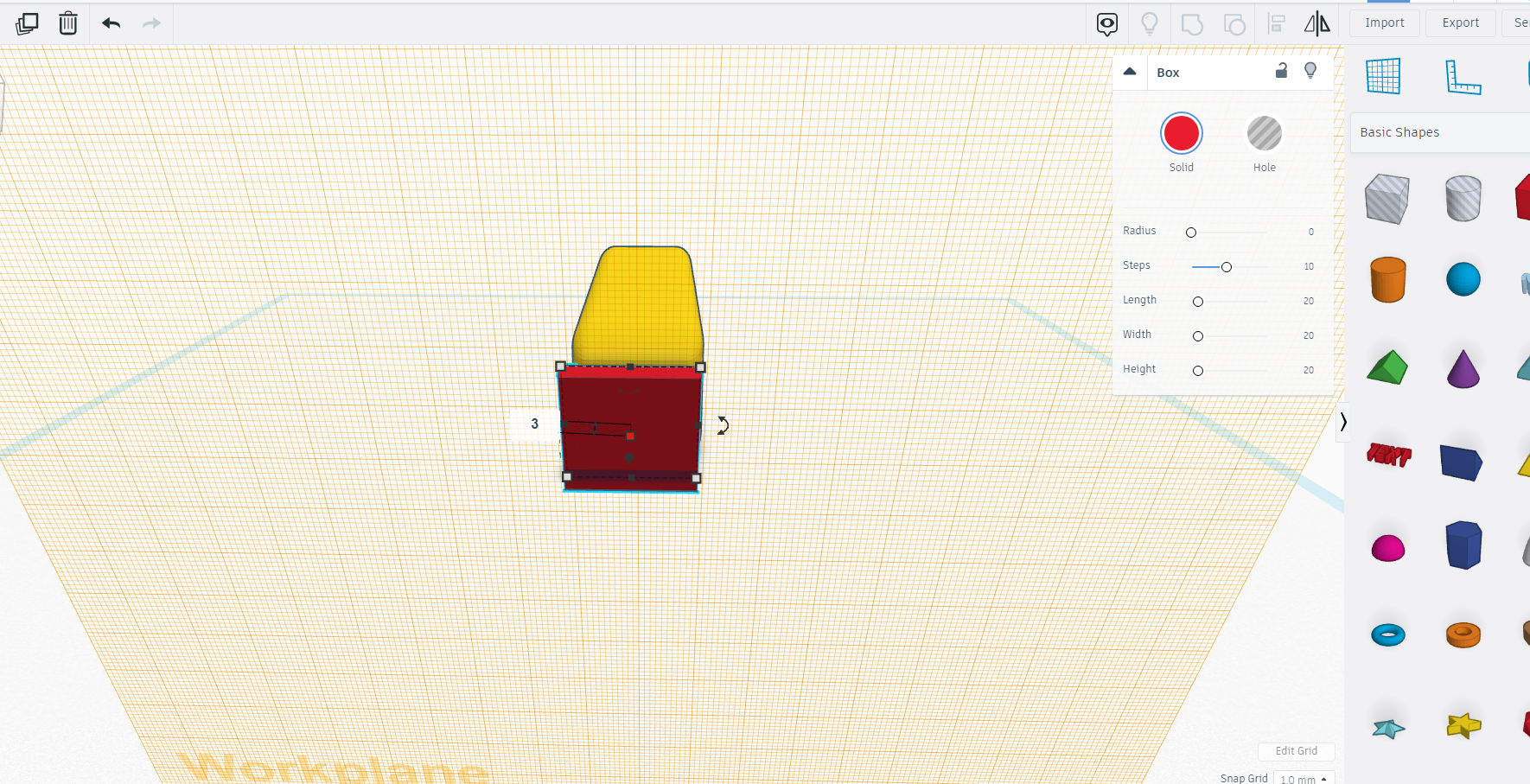Click the Show all lightbulb in toolbar
Screen dimensions: 1530x784
(x=1150, y=23)
